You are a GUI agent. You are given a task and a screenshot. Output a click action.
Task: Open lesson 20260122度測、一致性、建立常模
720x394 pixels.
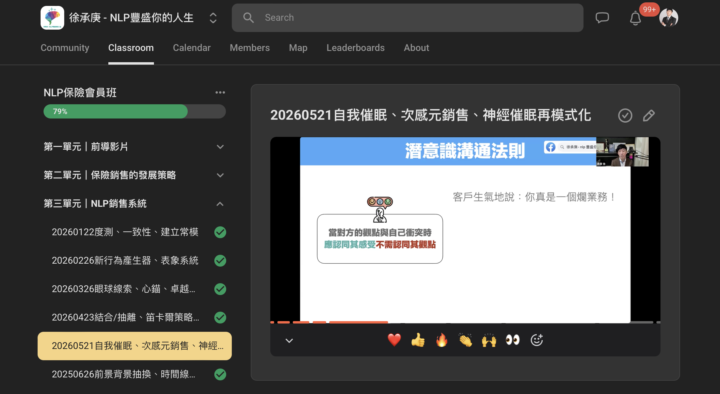pos(125,232)
